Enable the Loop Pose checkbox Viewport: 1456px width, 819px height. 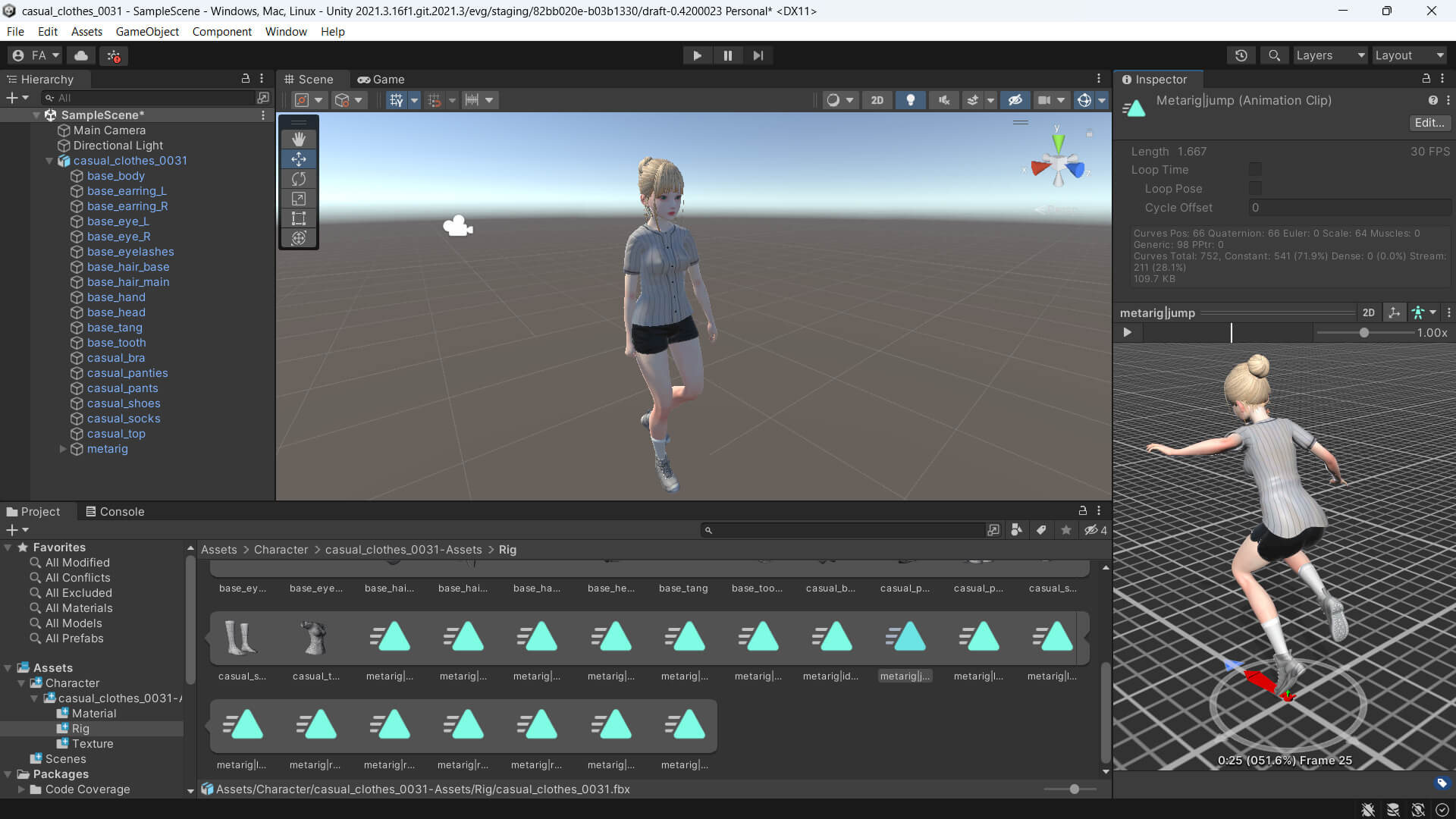[1255, 188]
